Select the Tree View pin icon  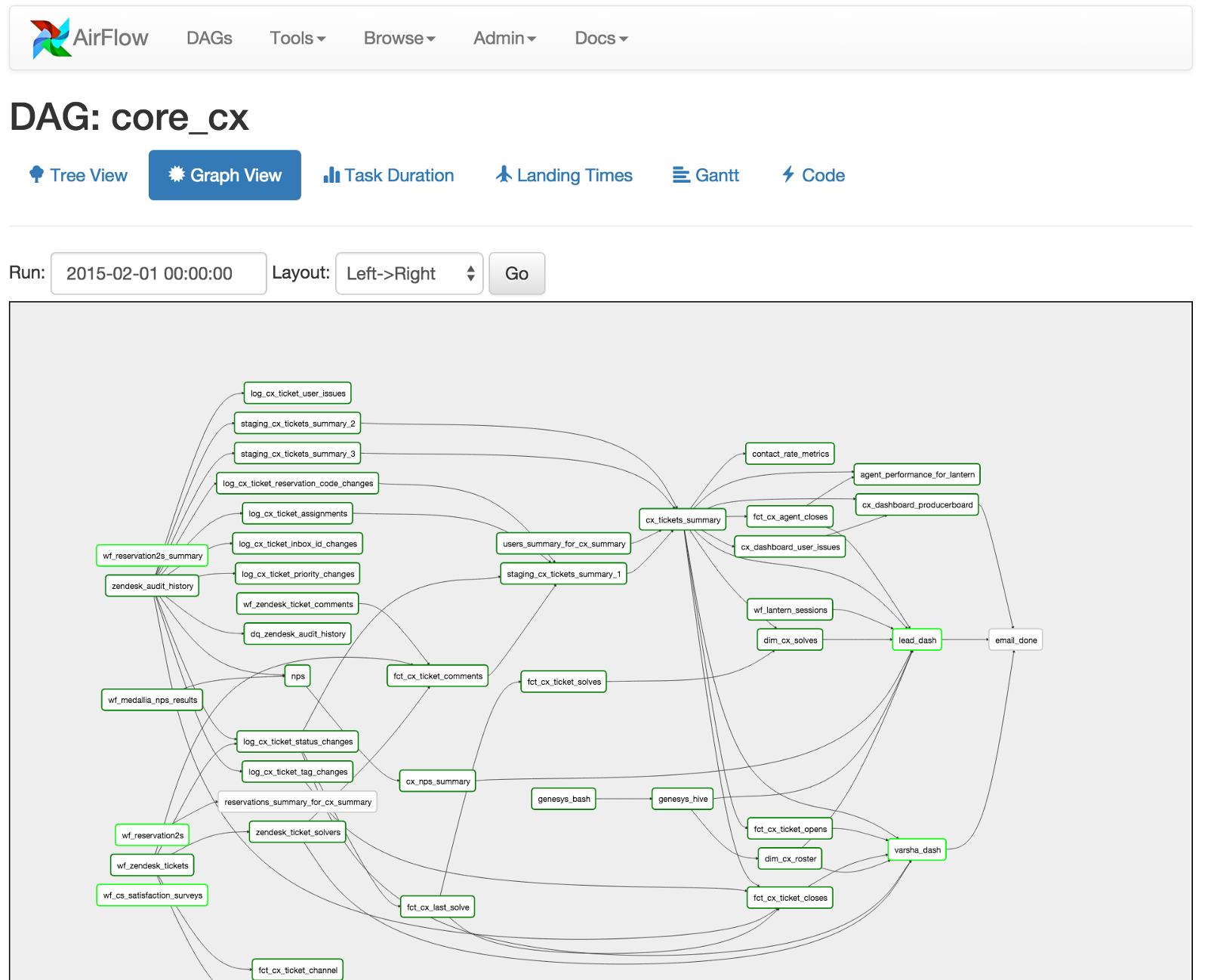[x=36, y=174]
